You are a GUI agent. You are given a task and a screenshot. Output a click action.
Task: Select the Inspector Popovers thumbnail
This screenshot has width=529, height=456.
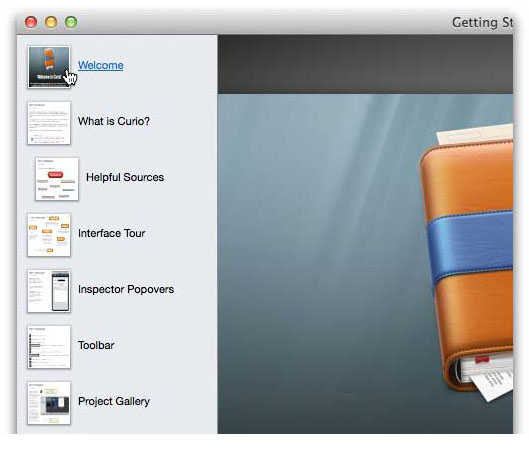click(x=49, y=291)
